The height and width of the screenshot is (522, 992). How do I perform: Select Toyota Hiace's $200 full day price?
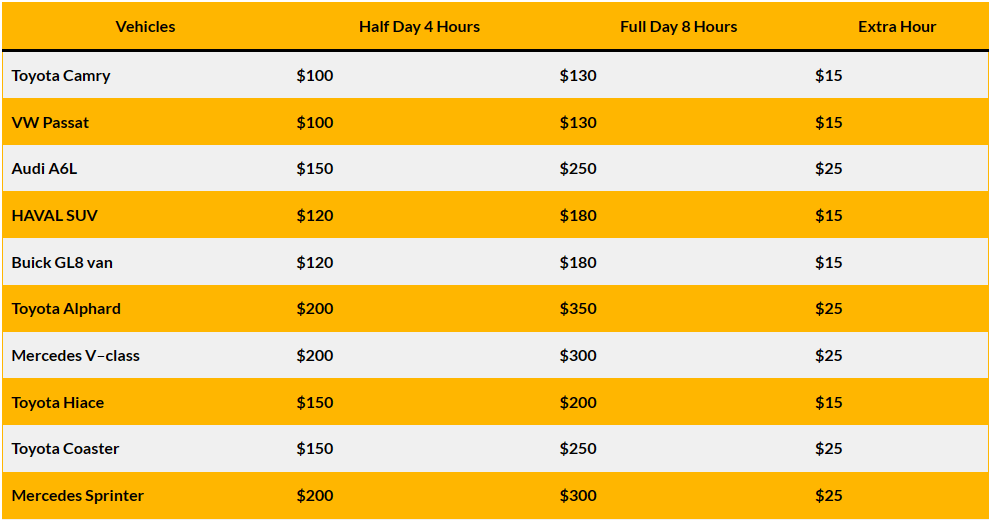coord(578,402)
